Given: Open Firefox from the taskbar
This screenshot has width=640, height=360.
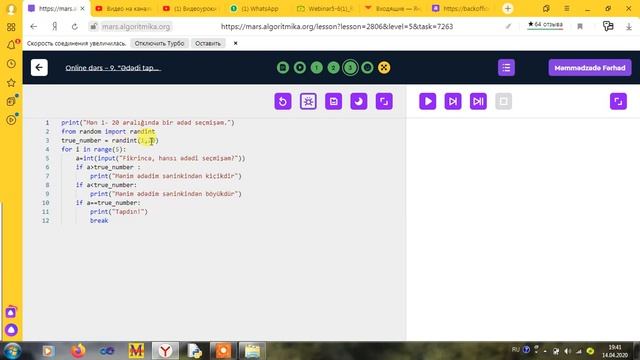Looking at the screenshot, I should click(78, 351).
